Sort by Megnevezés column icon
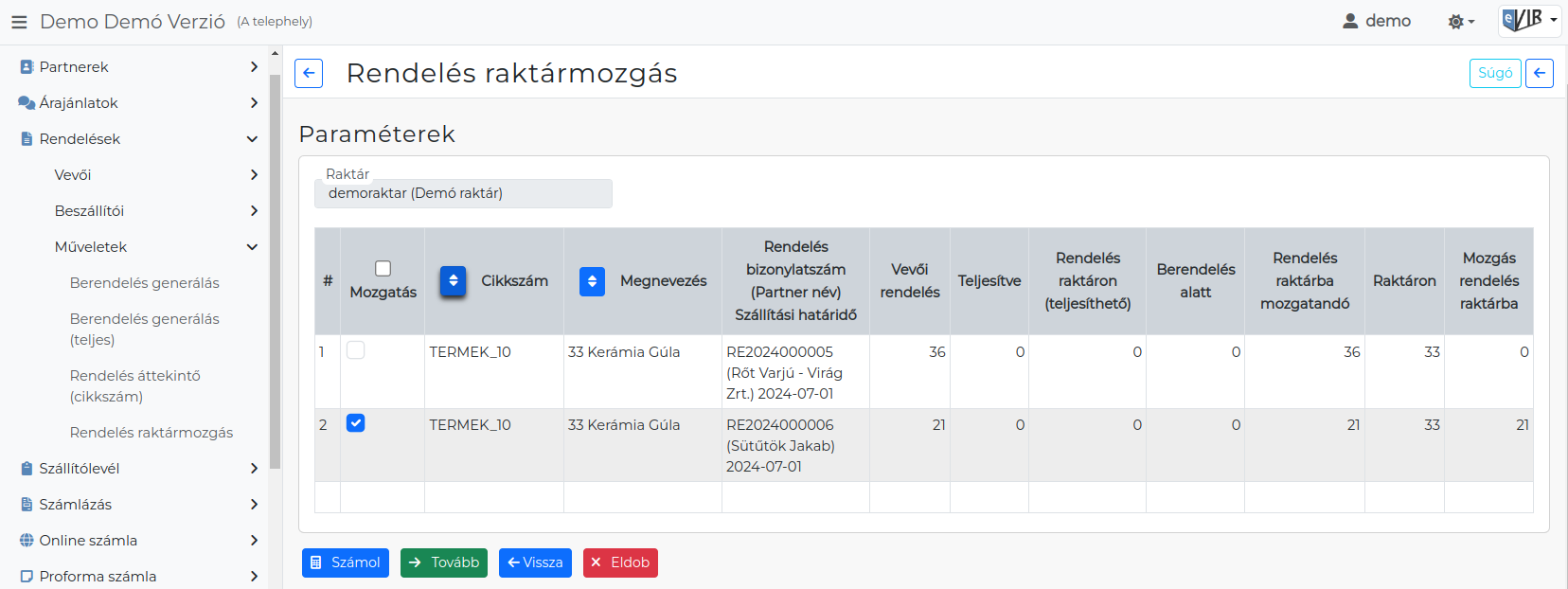This screenshot has width=1568, height=589. tap(592, 281)
